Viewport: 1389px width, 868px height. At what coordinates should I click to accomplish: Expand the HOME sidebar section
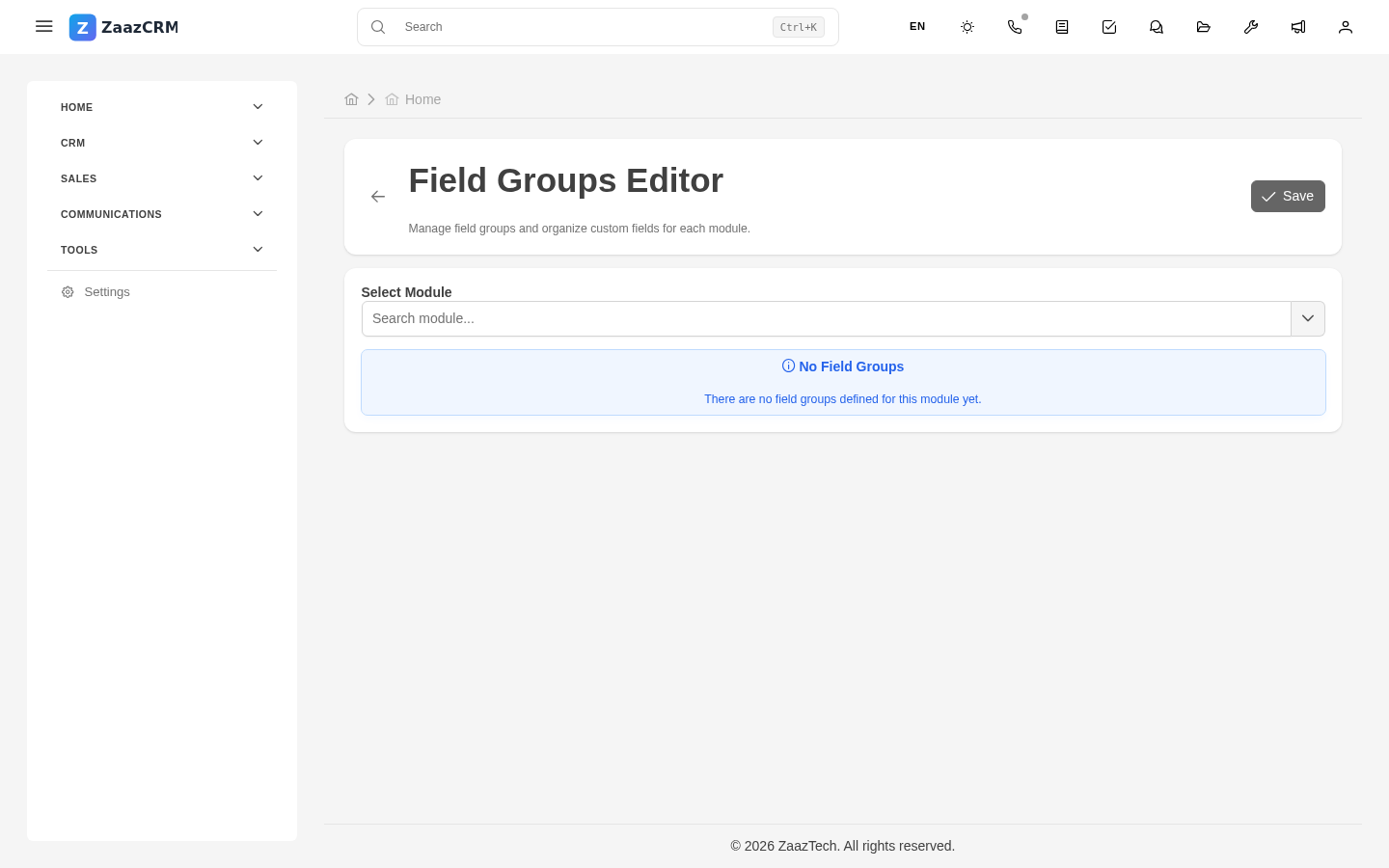click(x=162, y=107)
